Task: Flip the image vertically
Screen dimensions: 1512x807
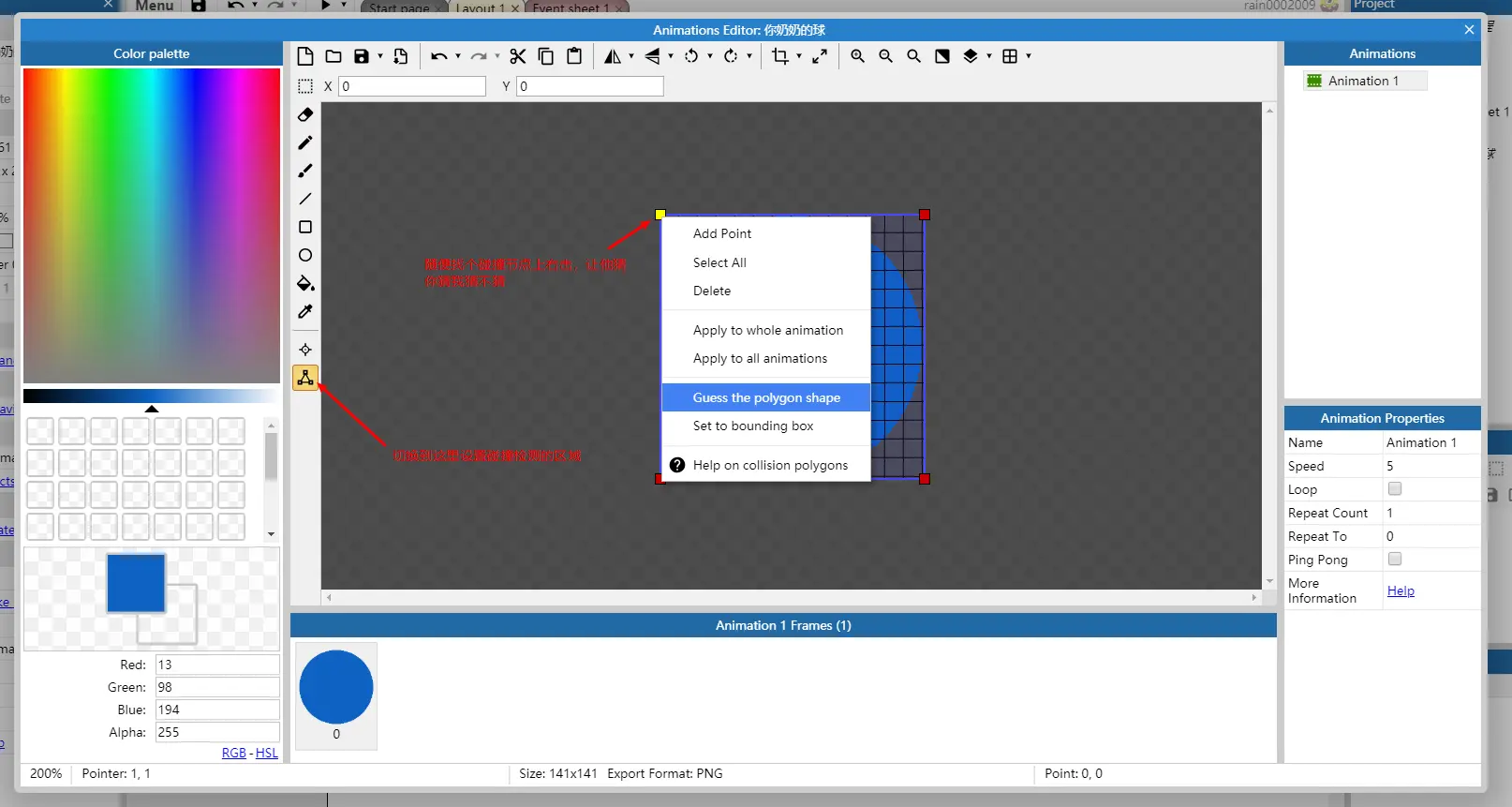Action: [x=652, y=56]
